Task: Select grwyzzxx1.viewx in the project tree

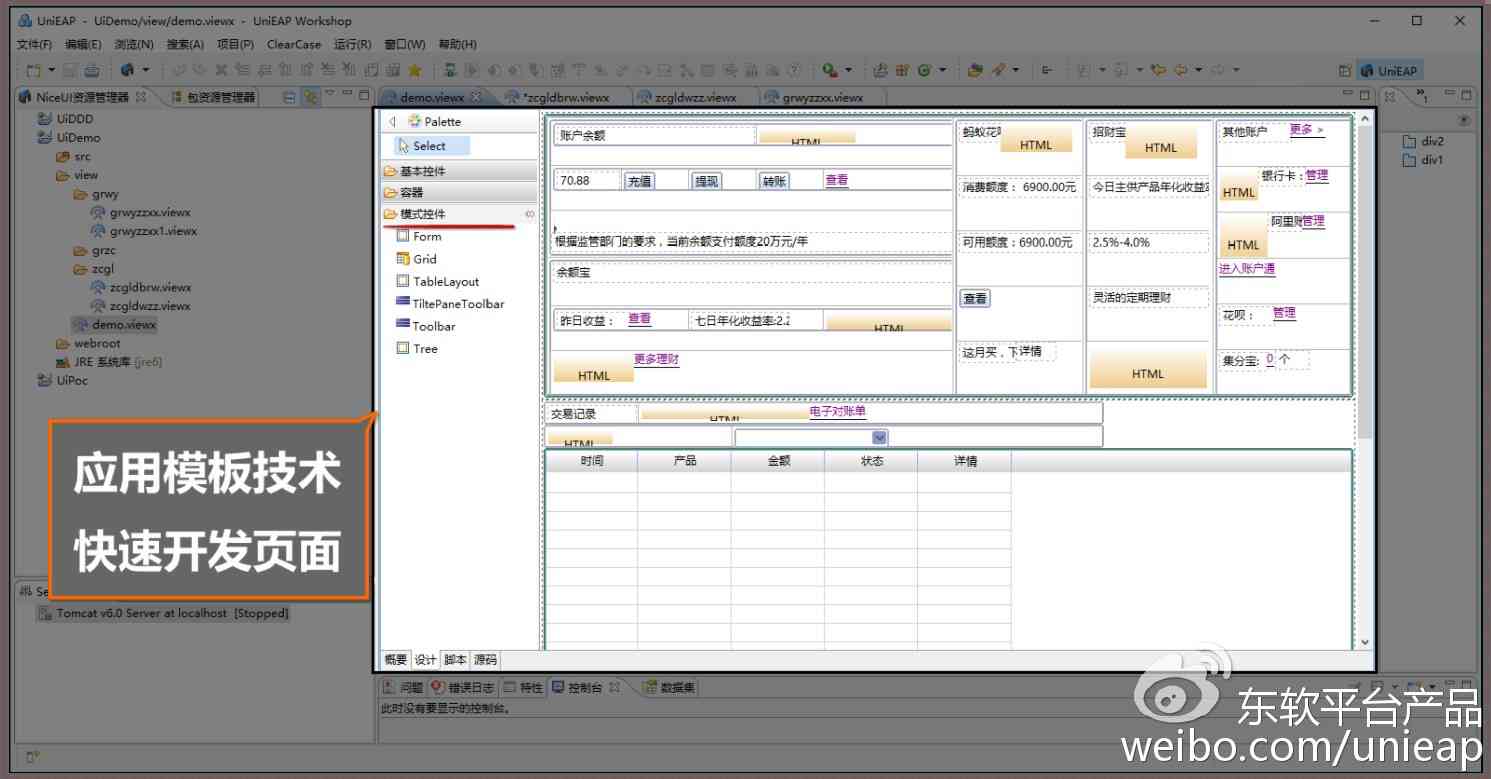Action: [144, 231]
